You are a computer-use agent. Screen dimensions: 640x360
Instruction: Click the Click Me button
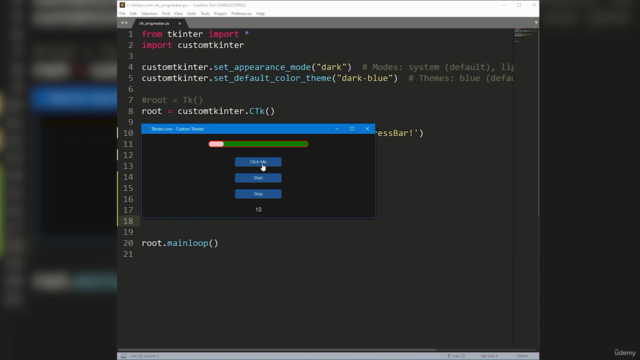(x=258, y=162)
